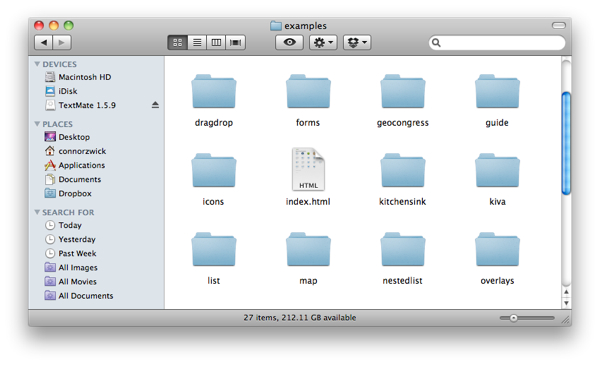Go forward with the right arrow button
The width and height of the screenshot is (600, 365).
(x=62, y=42)
